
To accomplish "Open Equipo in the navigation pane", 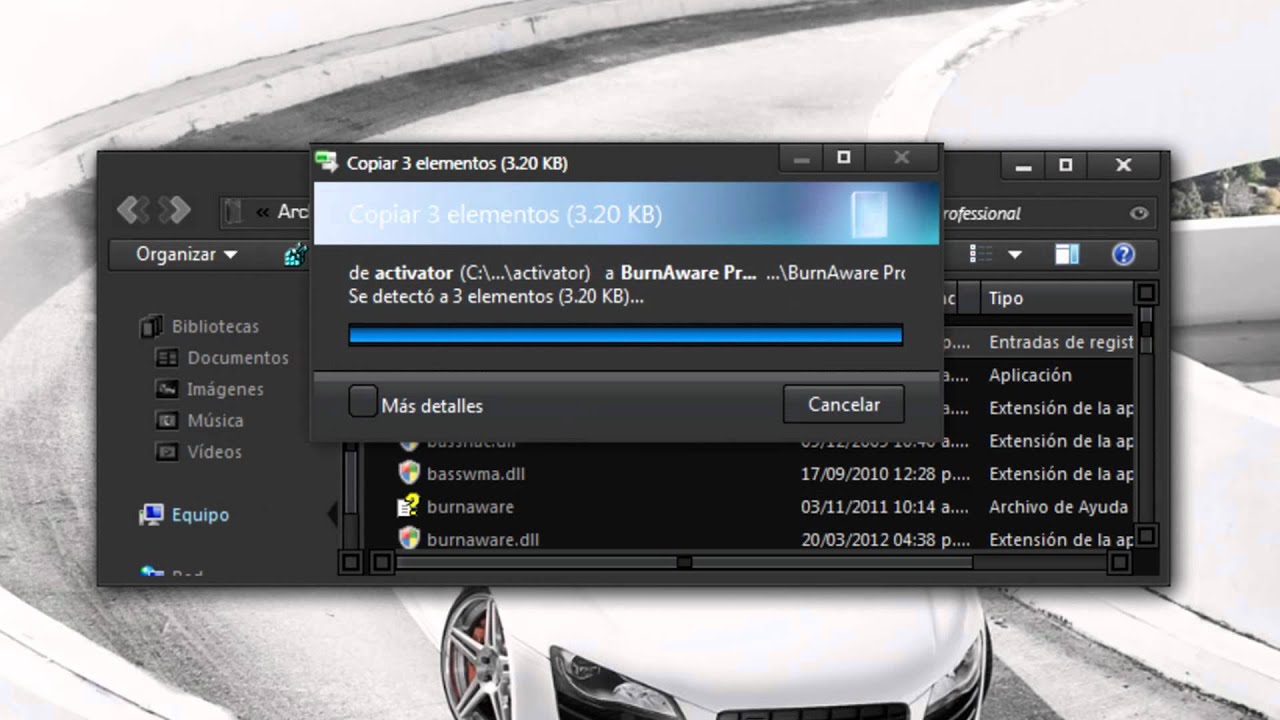I will point(200,514).
